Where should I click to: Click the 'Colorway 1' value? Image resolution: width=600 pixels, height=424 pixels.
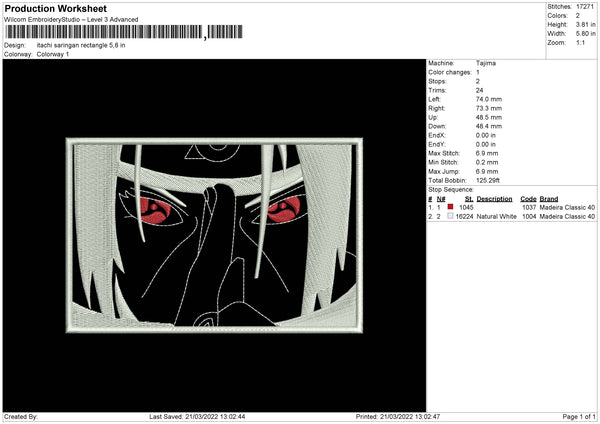[x=53, y=54]
